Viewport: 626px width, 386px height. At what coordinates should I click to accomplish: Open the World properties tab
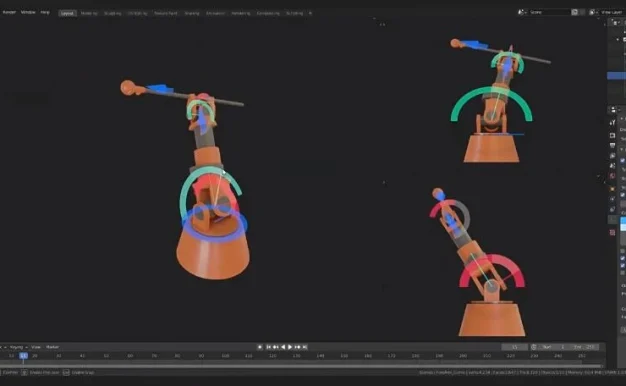click(x=612, y=176)
